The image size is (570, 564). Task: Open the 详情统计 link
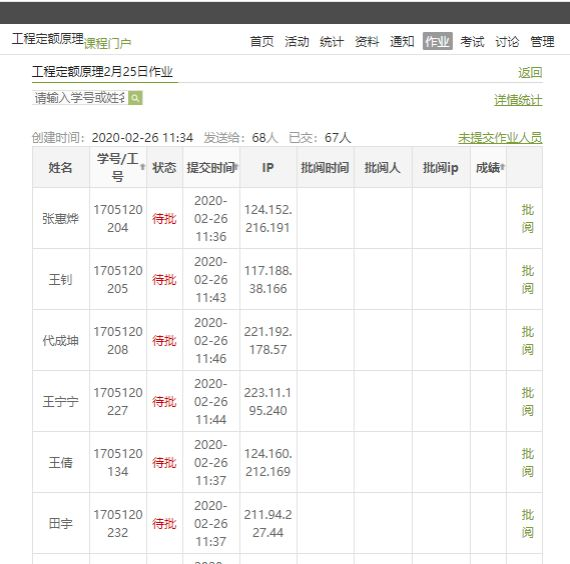click(518, 100)
